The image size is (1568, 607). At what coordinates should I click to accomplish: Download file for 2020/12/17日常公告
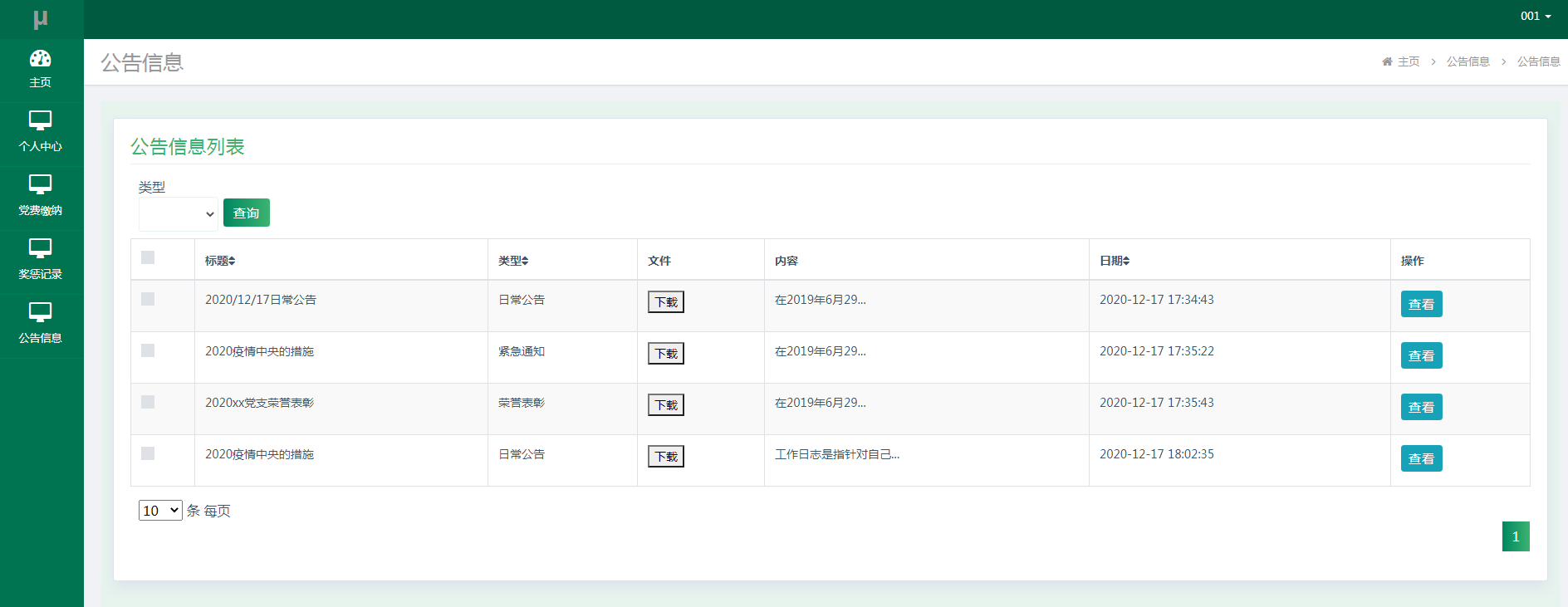[666, 301]
